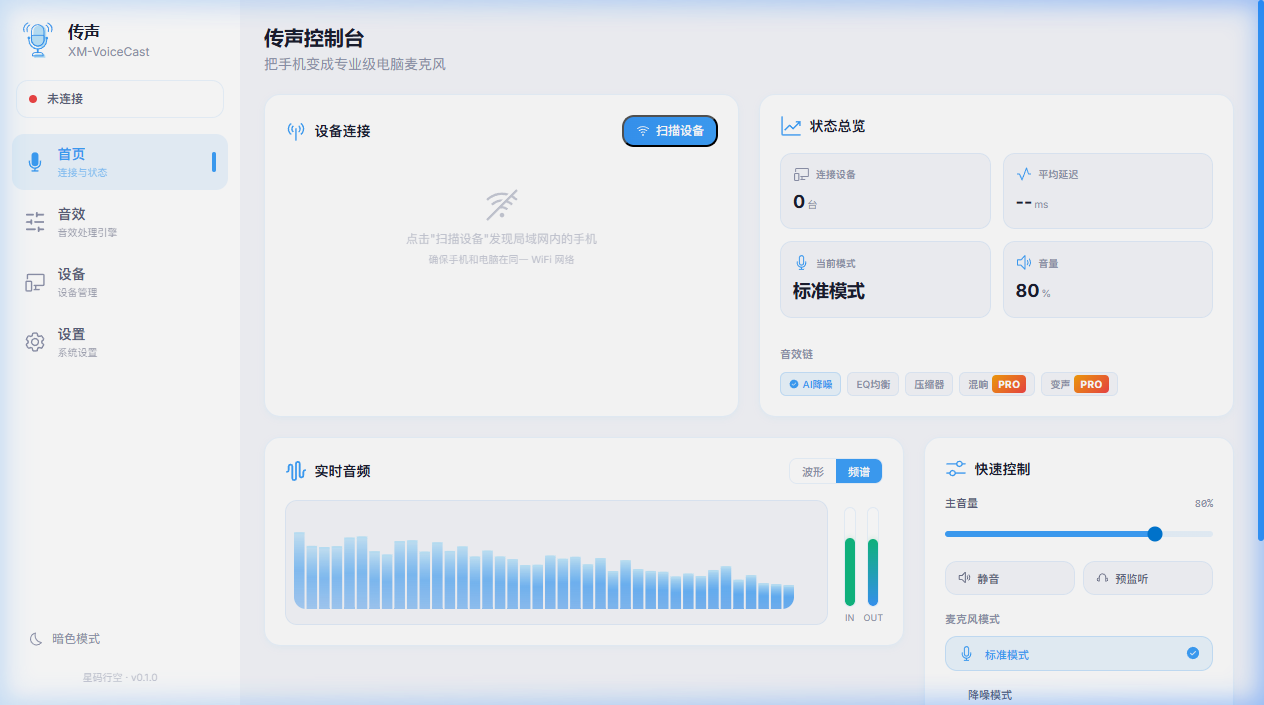This screenshot has width=1264, height=705.
Task: Click the 确保手机和电脑在同一 WiFi 网络 hint
Action: pos(501,260)
